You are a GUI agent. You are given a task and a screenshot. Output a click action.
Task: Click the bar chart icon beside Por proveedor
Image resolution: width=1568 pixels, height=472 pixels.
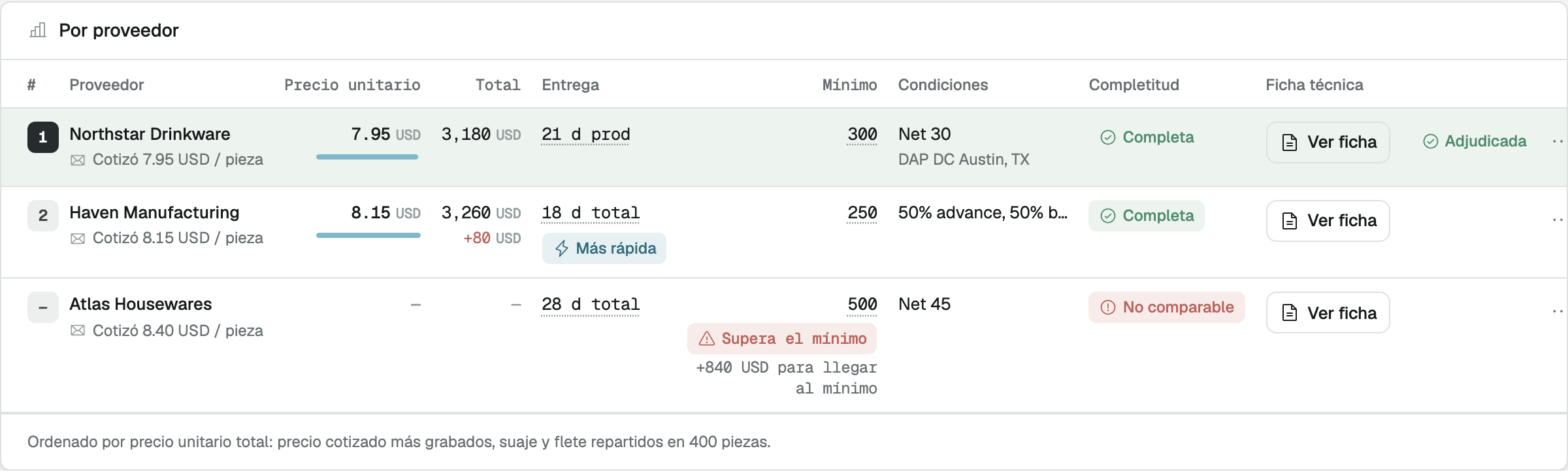[38, 30]
